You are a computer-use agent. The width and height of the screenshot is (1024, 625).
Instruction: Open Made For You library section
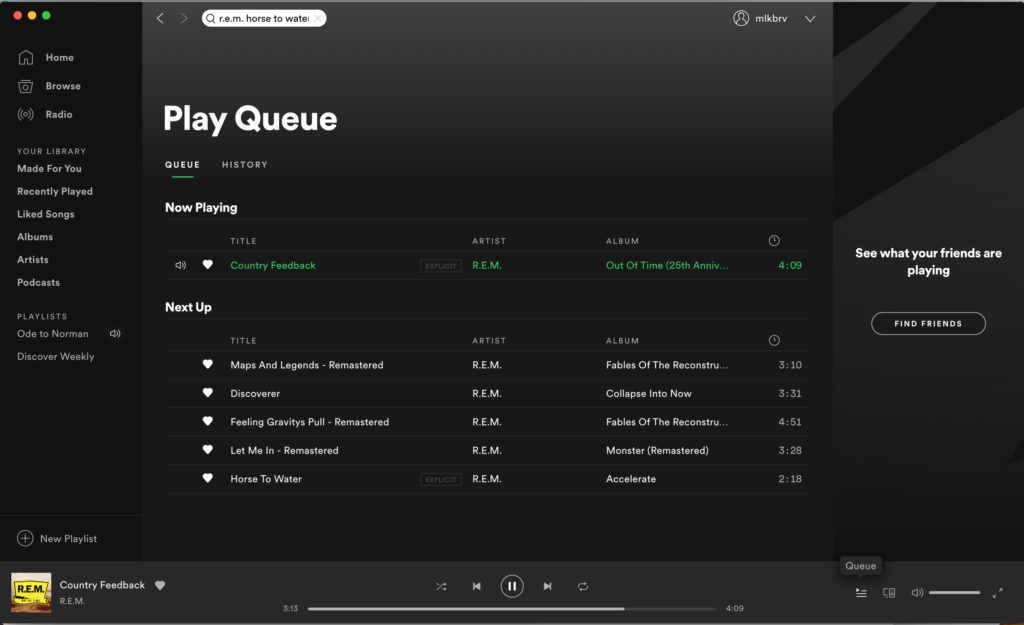(x=49, y=168)
